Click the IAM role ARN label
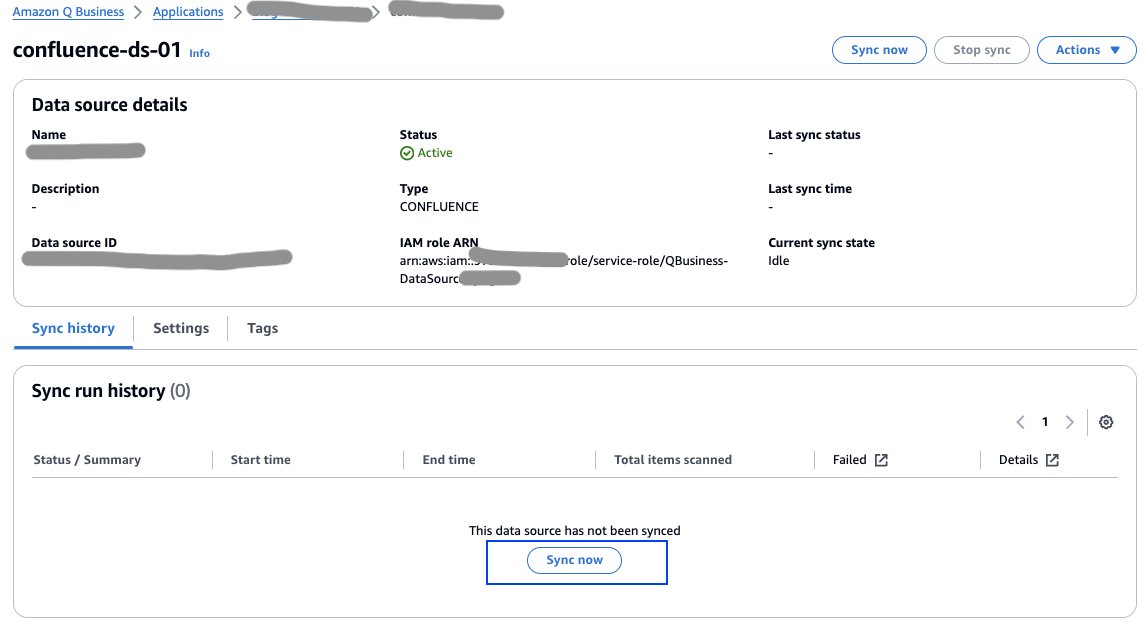This screenshot has width=1145, height=628. (439, 243)
